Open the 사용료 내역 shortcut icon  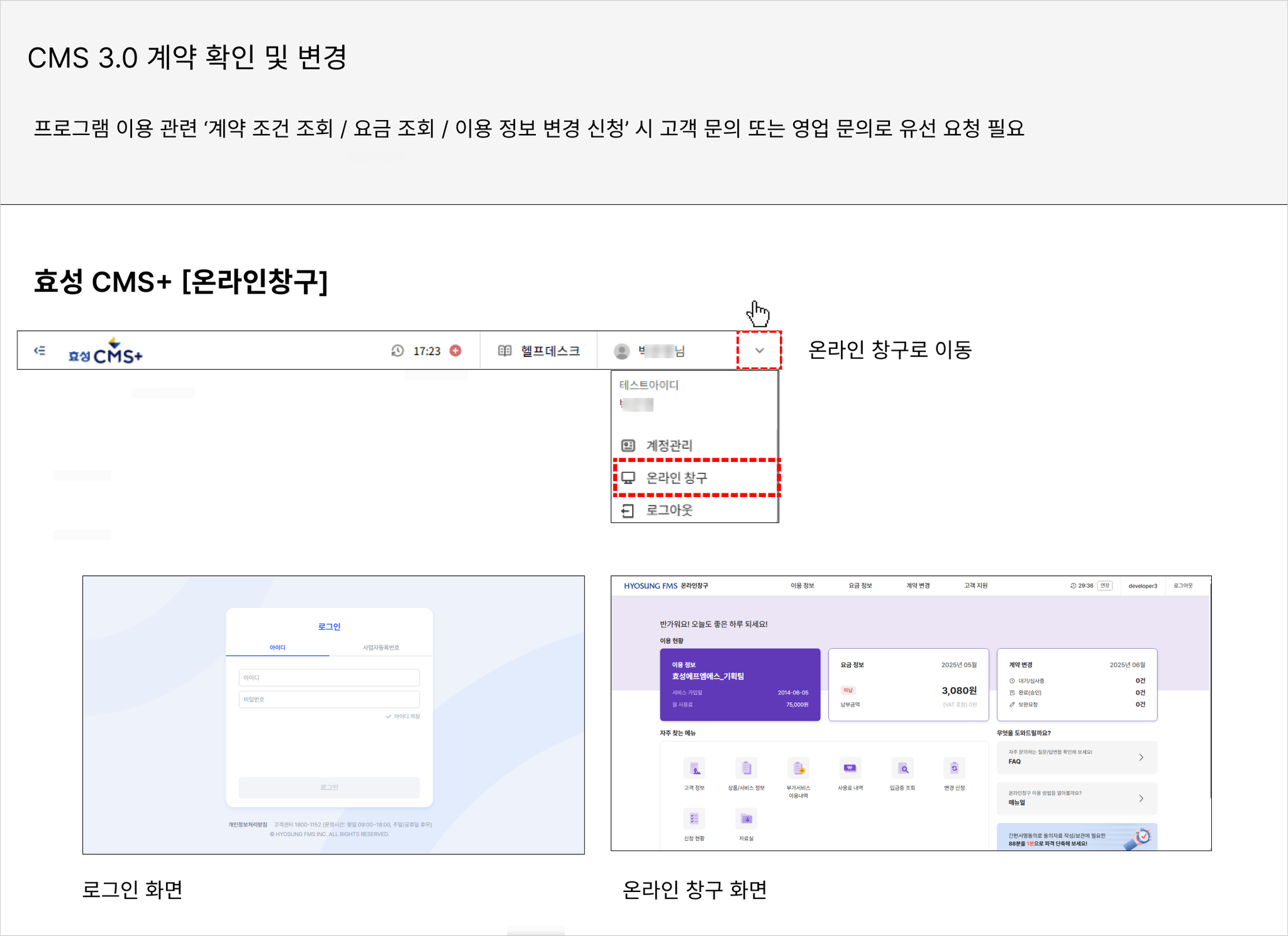[x=850, y=769]
